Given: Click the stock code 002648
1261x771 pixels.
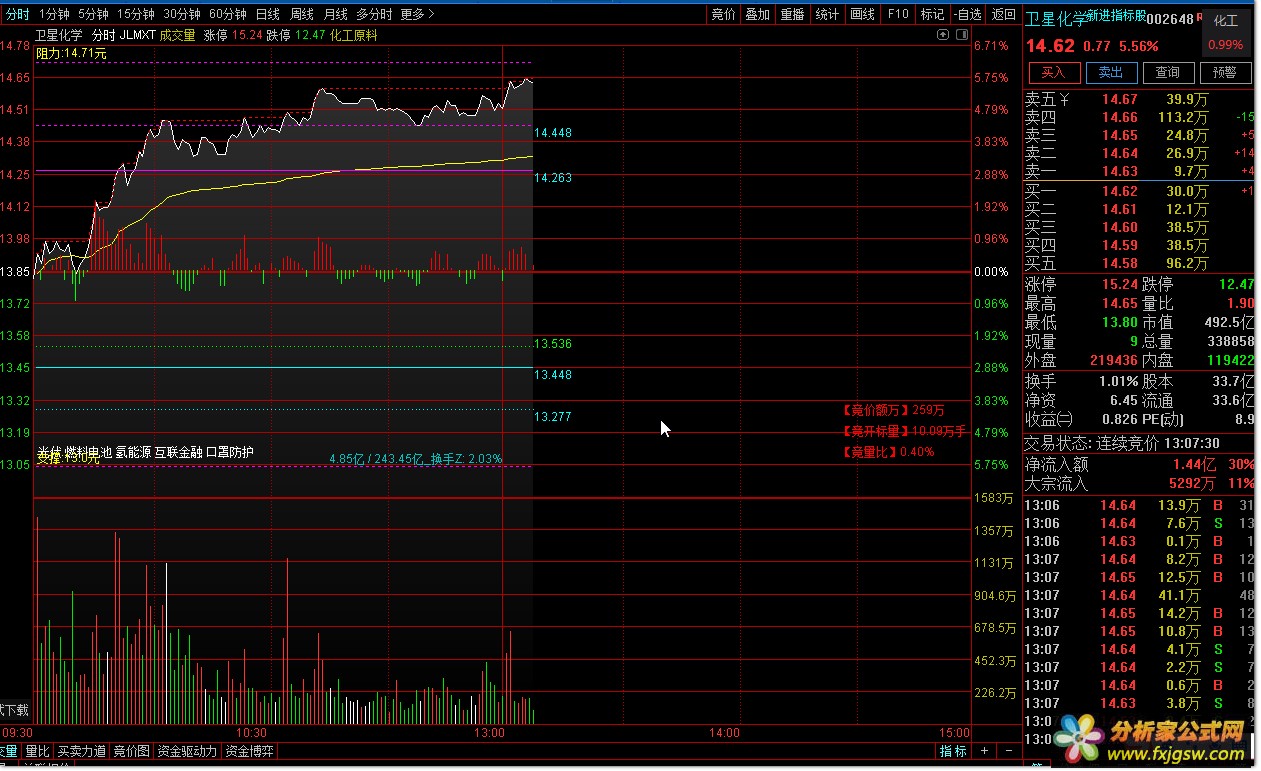Looking at the screenshot, I should 1170,19.
